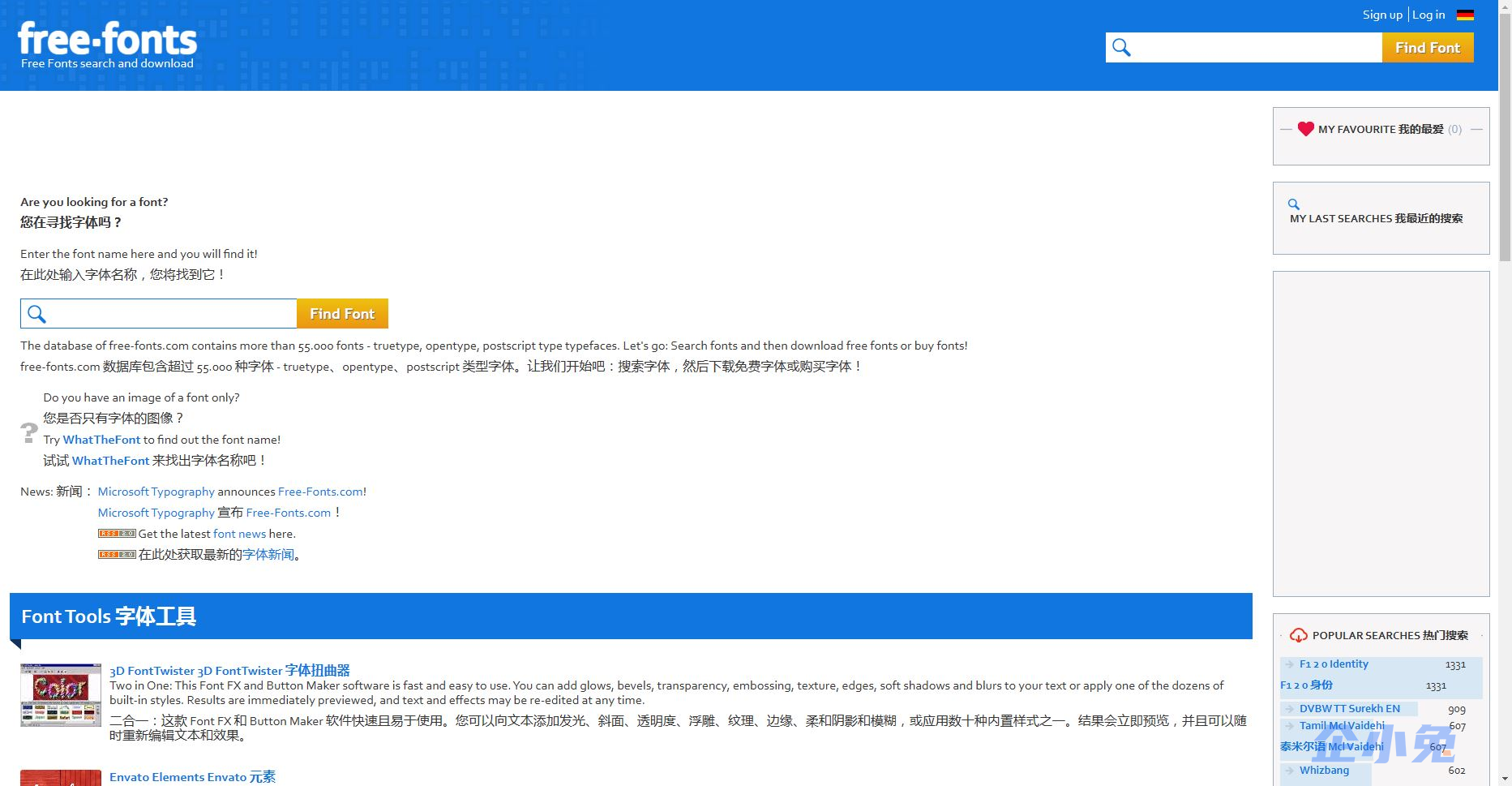Focus the header search text box

coord(1257,48)
